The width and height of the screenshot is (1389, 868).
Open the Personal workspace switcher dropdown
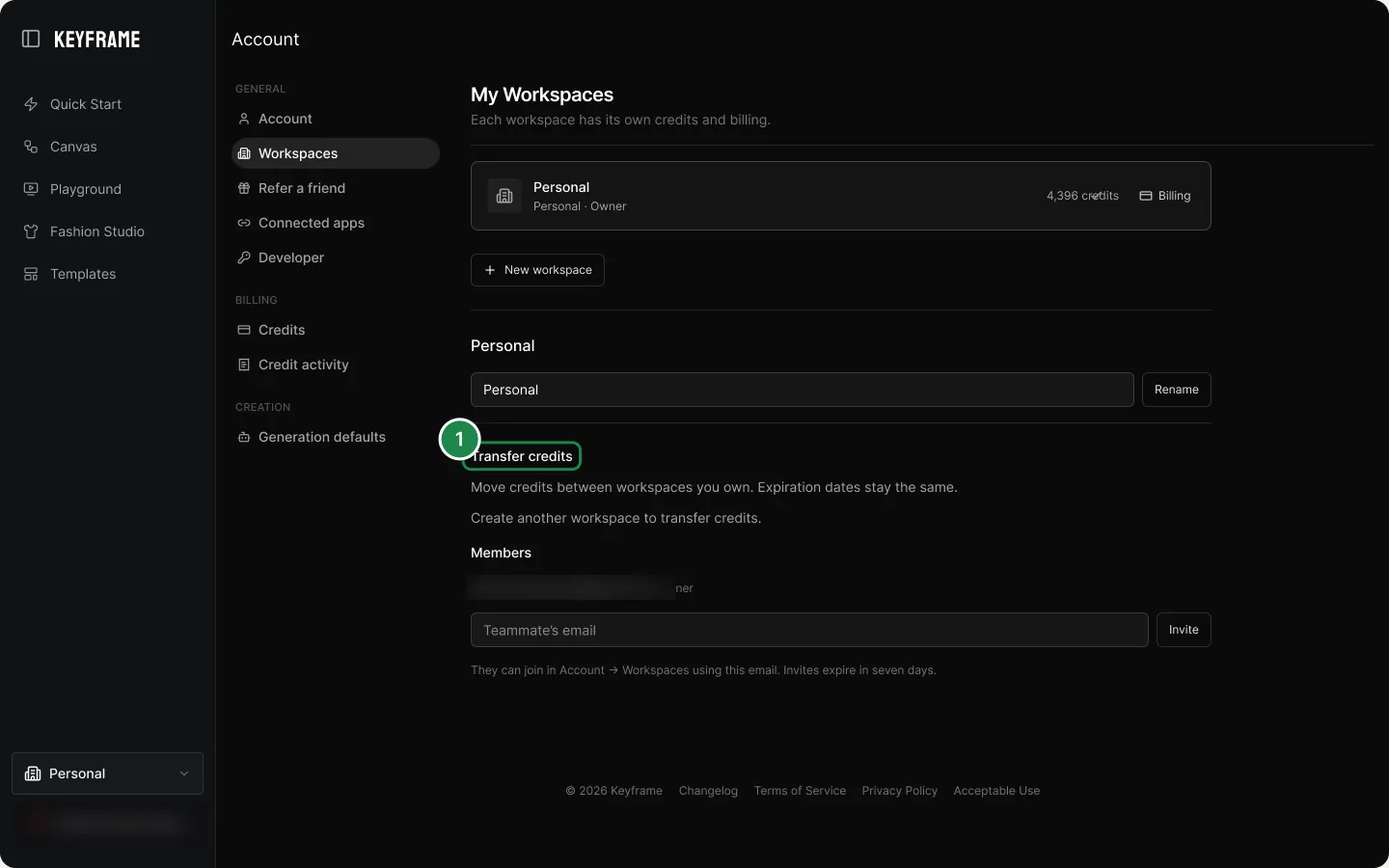tap(107, 773)
